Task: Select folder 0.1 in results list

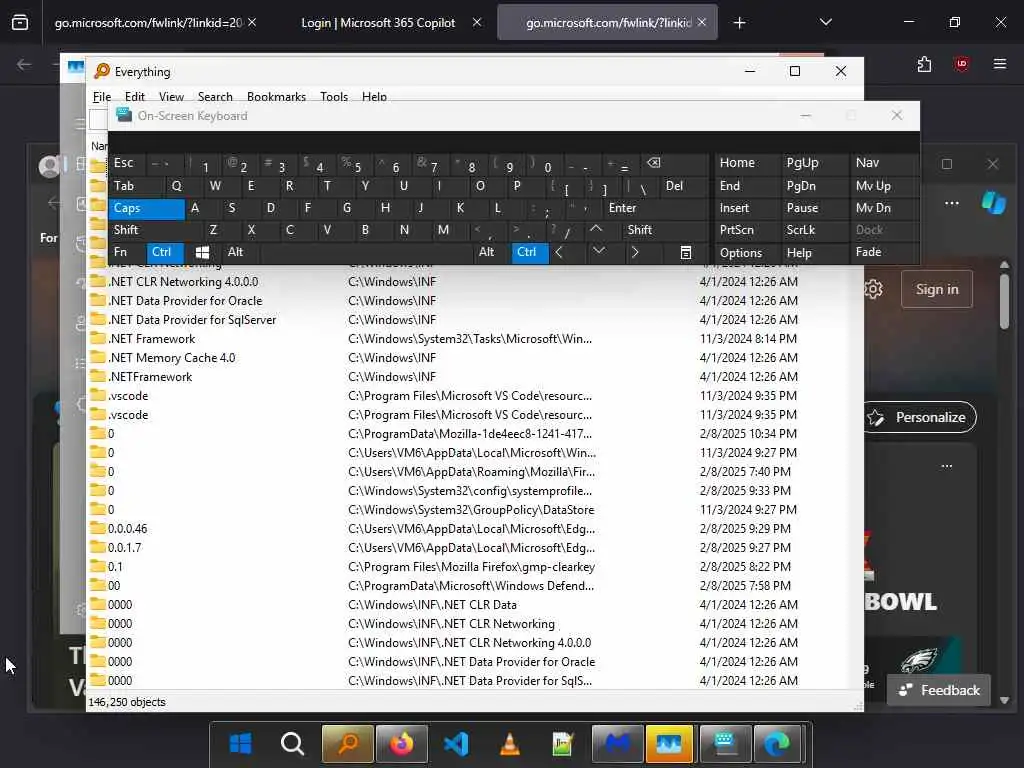Action: [x=474, y=567]
